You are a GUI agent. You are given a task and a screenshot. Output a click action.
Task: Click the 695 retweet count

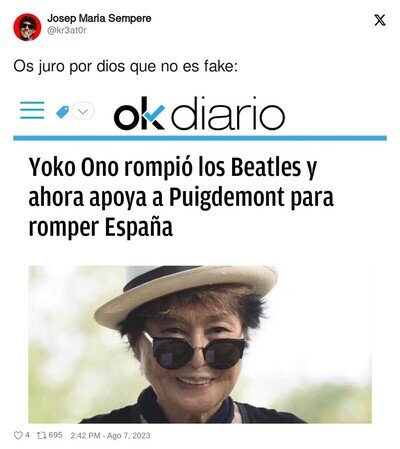[x=55, y=435]
